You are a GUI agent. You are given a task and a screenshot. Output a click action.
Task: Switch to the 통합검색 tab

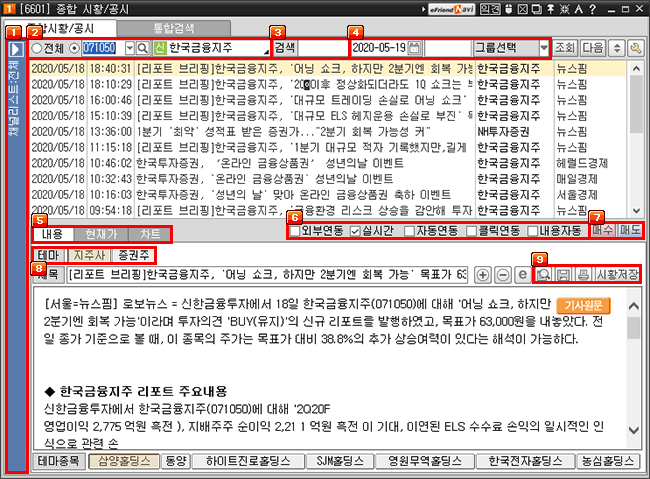tap(174, 28)
